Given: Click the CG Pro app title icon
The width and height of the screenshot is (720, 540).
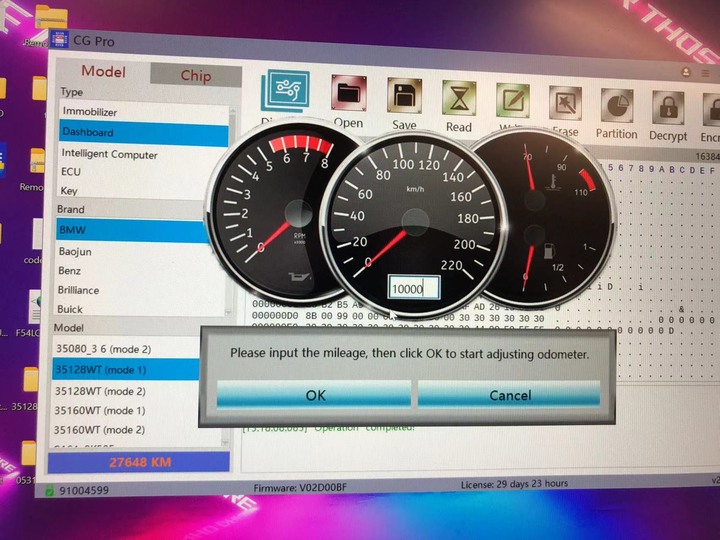Looking at the screenshot, I should coord(59,39).
